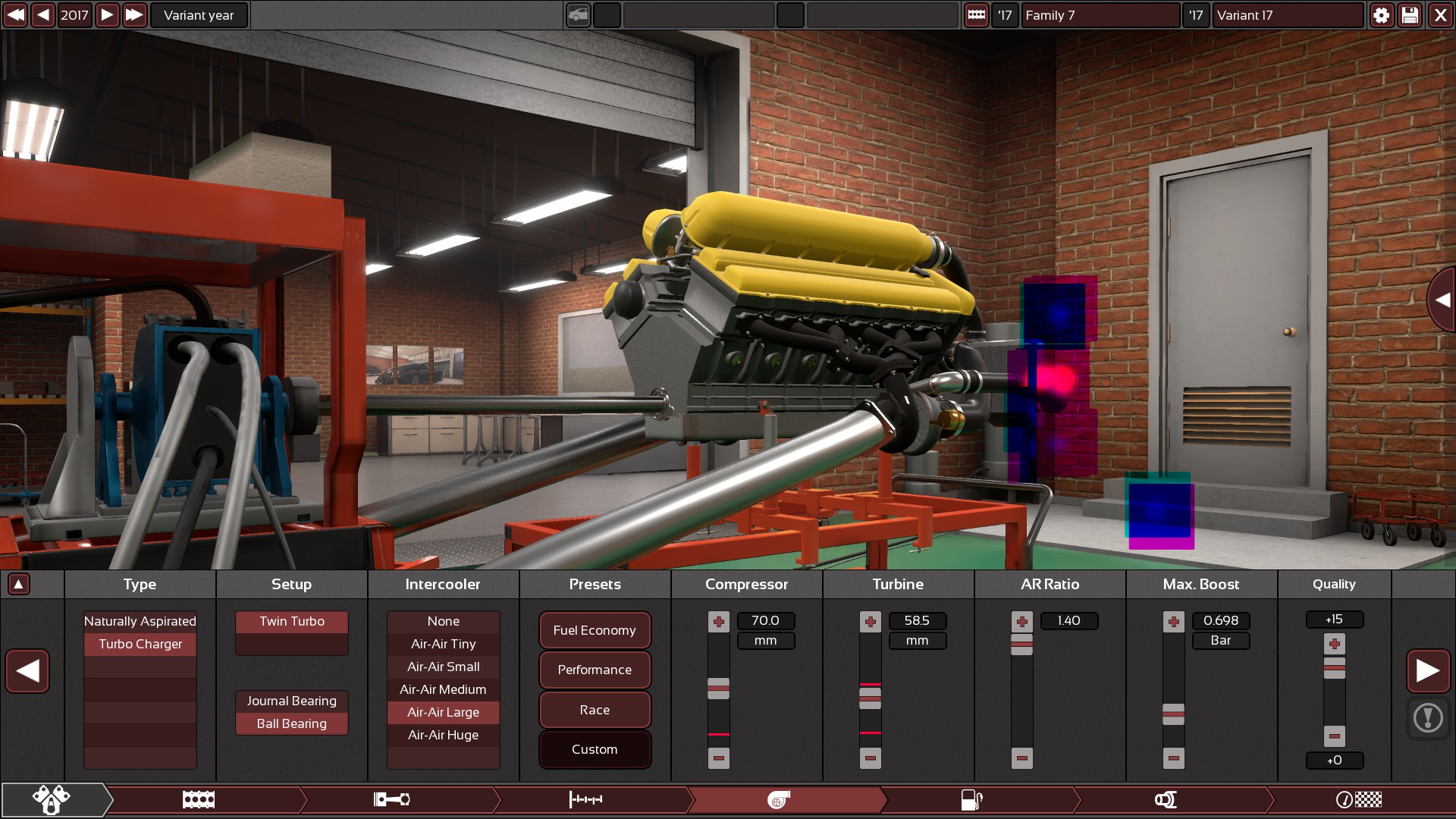Expand the right side panel arrow
This screenshot has height=819, width=1456.
click(1442, 300)
